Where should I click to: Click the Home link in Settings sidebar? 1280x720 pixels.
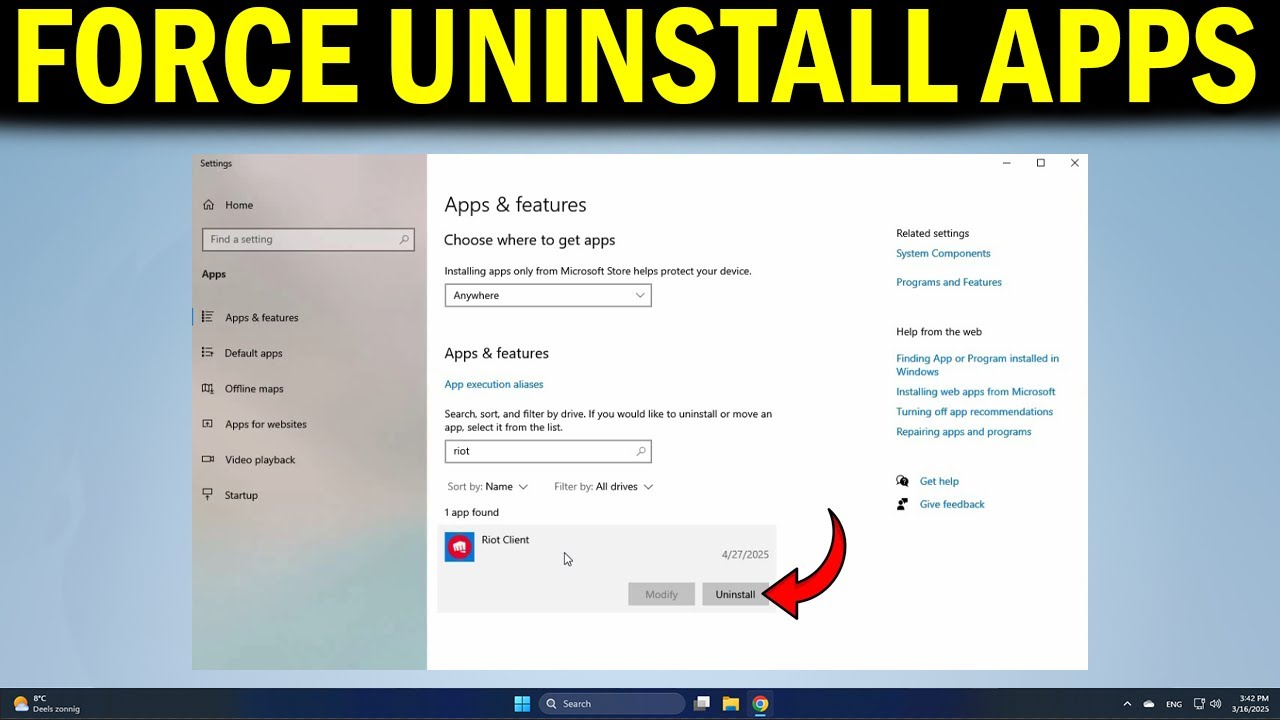pos(239,205)
